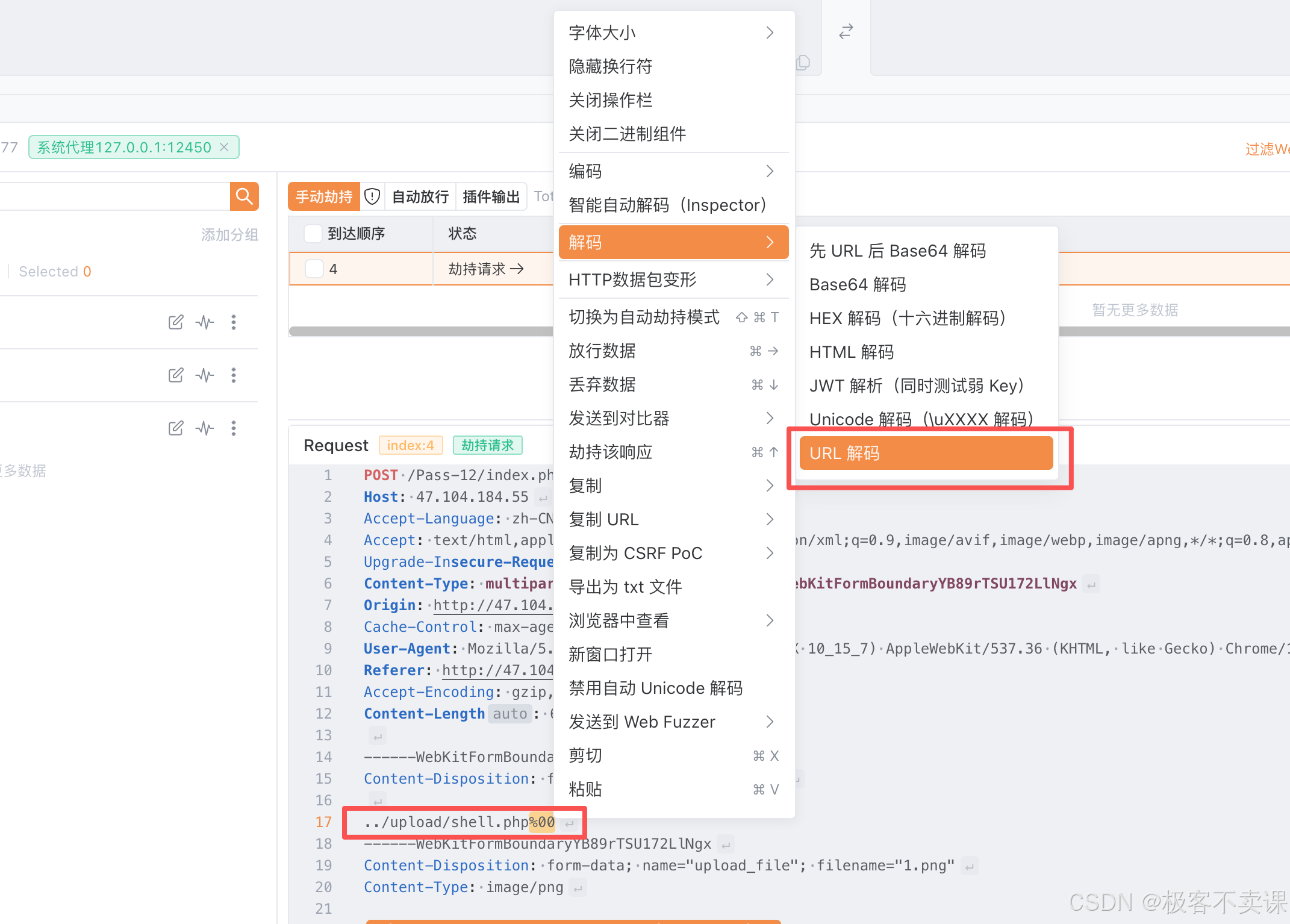
Task: Choose 剪切 from the menu
Action: click(x=673, y=755)
